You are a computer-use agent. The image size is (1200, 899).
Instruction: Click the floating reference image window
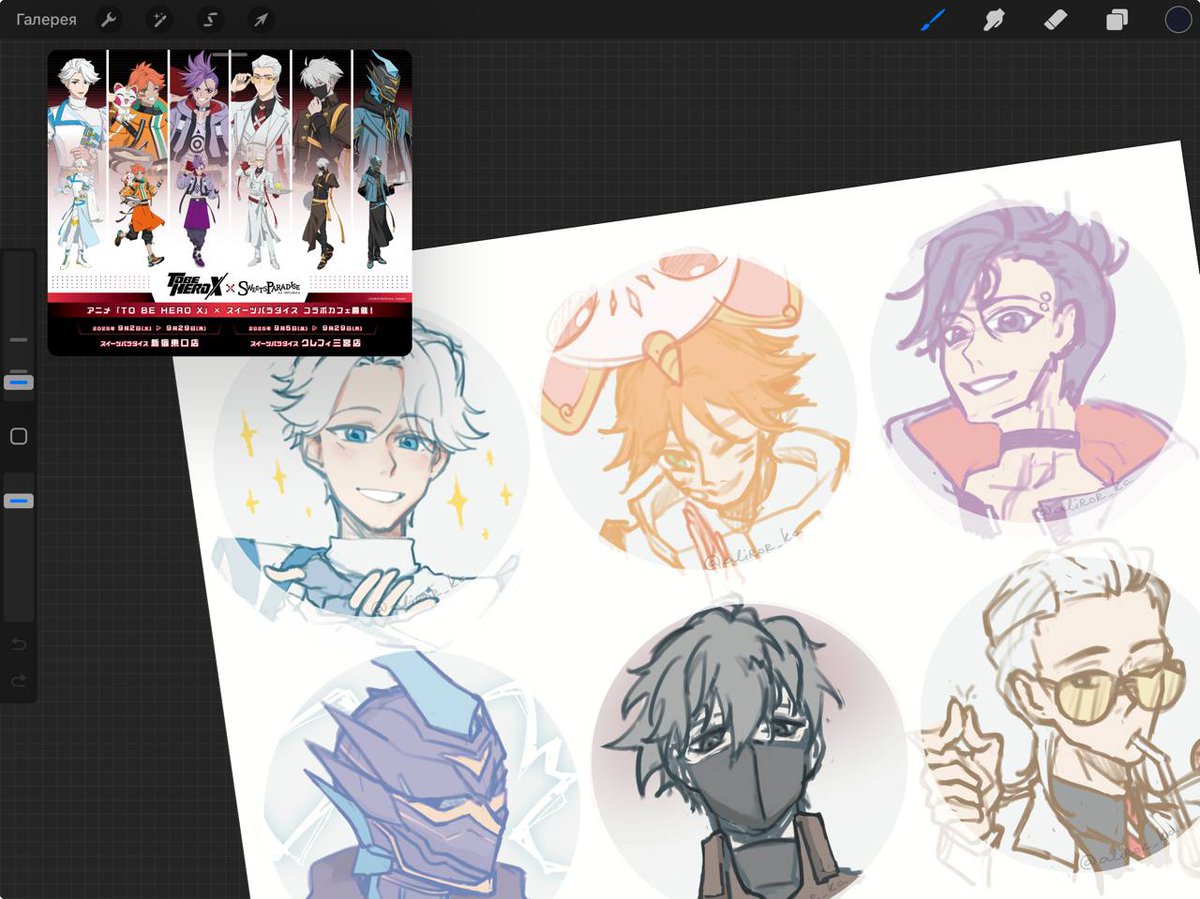230,203
